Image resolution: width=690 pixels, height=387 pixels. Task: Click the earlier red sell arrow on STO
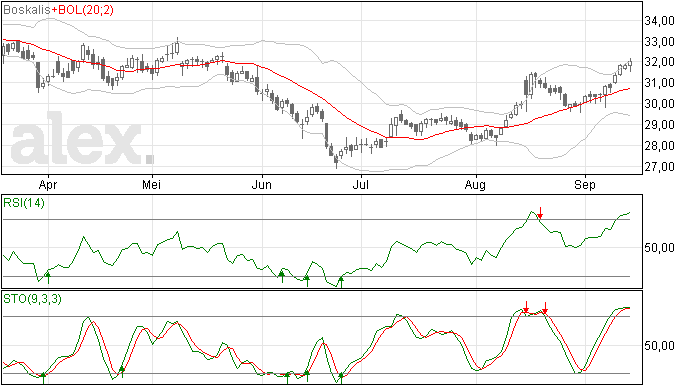coord(526,307)
